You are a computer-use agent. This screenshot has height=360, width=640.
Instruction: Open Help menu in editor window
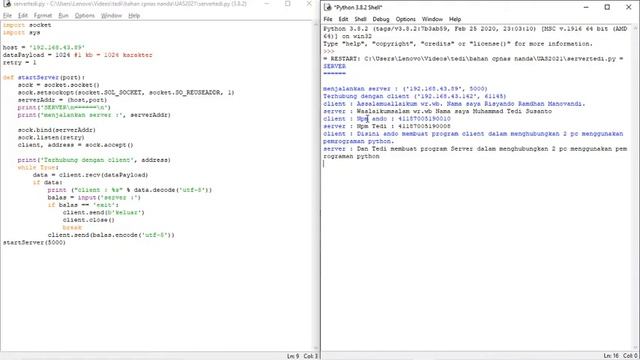(x=134, y=16)
